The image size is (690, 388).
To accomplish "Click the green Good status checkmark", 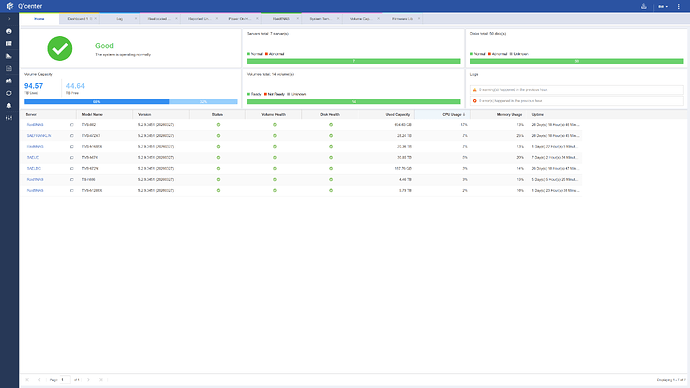I will pyautogui.click(x=60, y=48).
